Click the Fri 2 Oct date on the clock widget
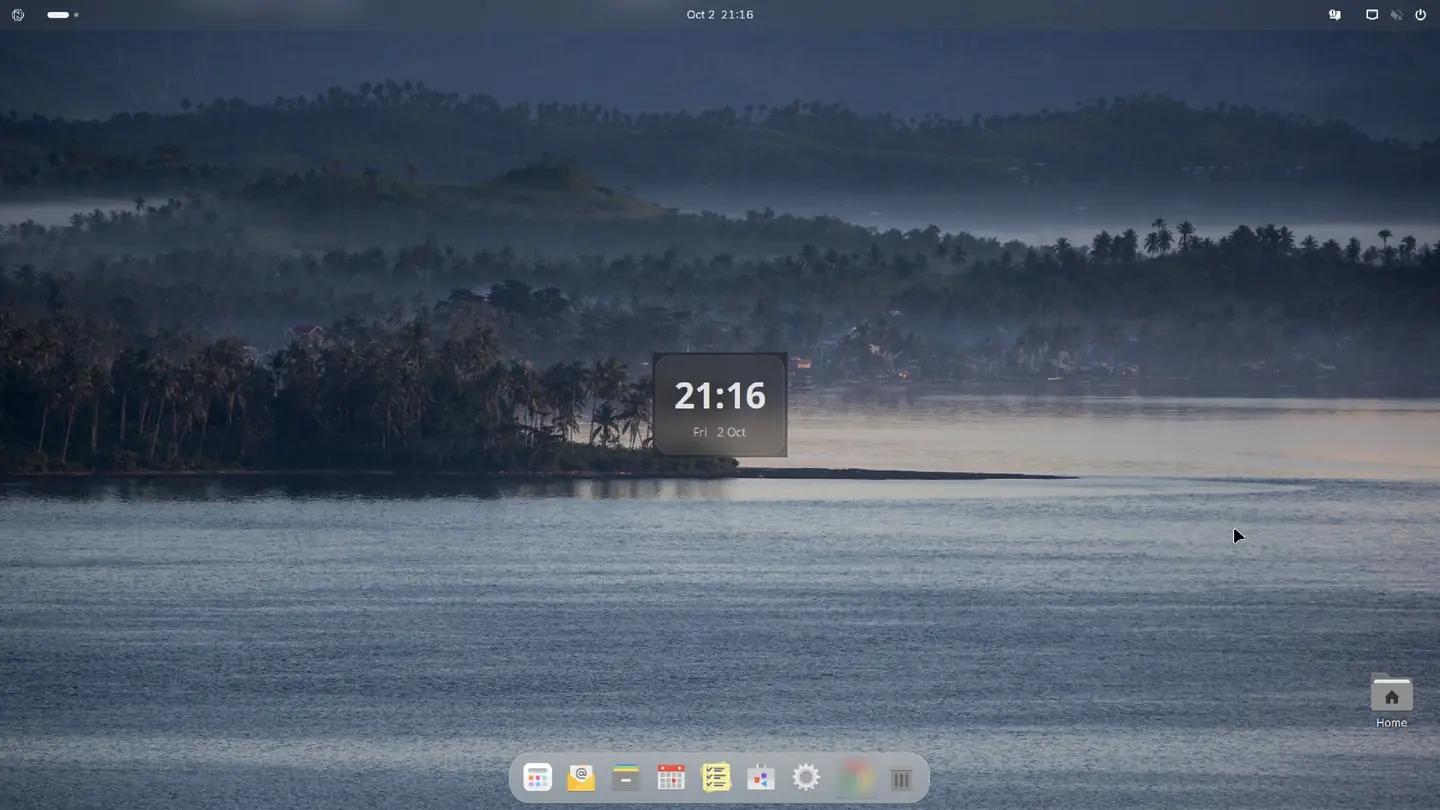 [719, 432]
